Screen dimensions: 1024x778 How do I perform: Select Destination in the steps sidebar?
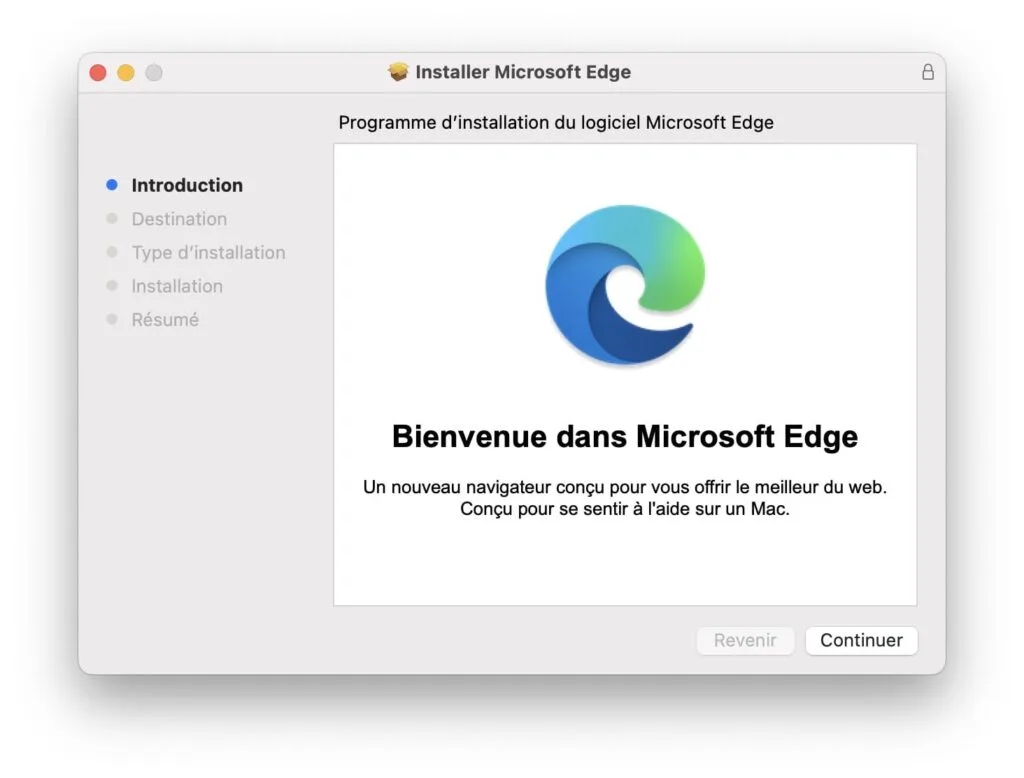pyautogui.click(x=179, y=219)
